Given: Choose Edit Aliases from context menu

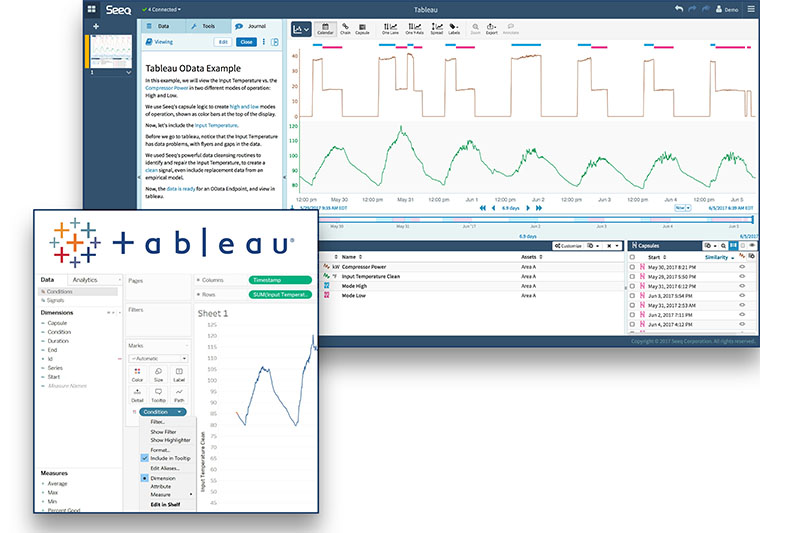Looking at the screenshot, I should click(165, 468).
